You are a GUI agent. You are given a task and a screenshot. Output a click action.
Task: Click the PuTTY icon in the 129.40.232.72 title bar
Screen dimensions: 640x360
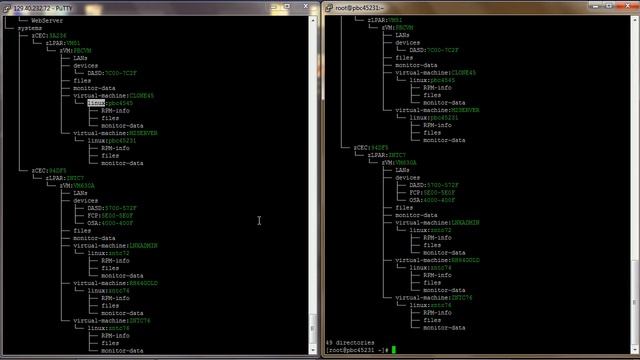tap(7, 8)
